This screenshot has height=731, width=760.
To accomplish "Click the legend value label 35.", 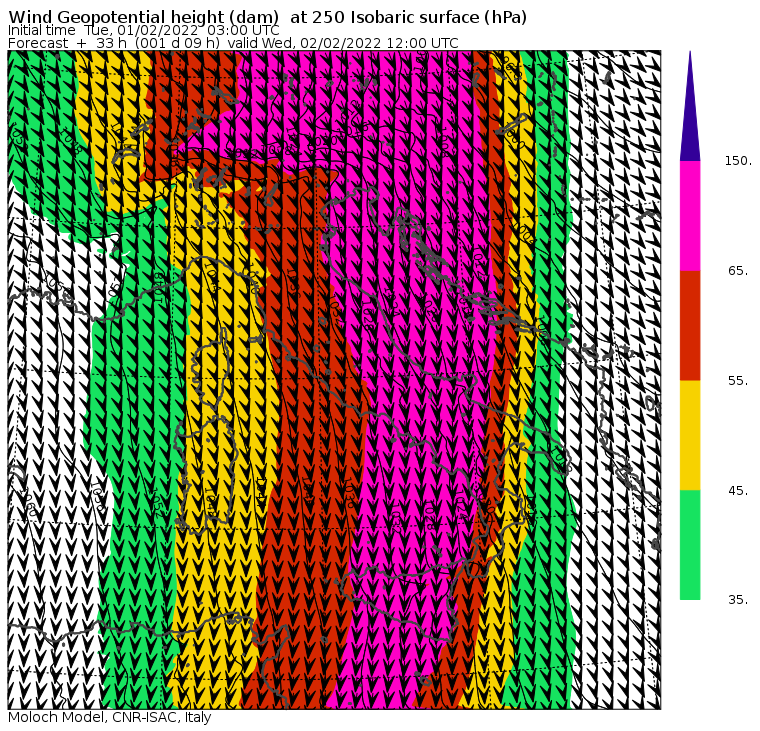I will point(738,600).
